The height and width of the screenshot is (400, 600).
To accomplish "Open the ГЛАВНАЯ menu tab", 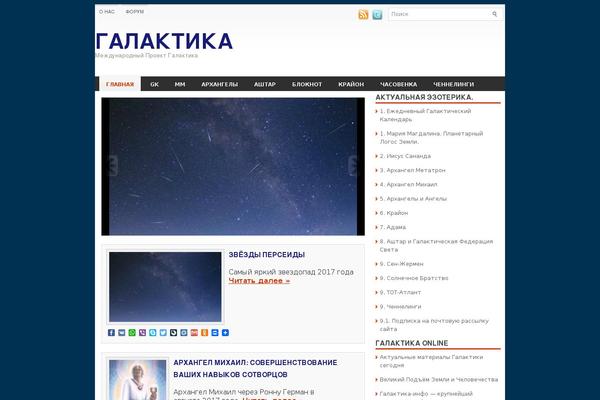I will [120, 84].
